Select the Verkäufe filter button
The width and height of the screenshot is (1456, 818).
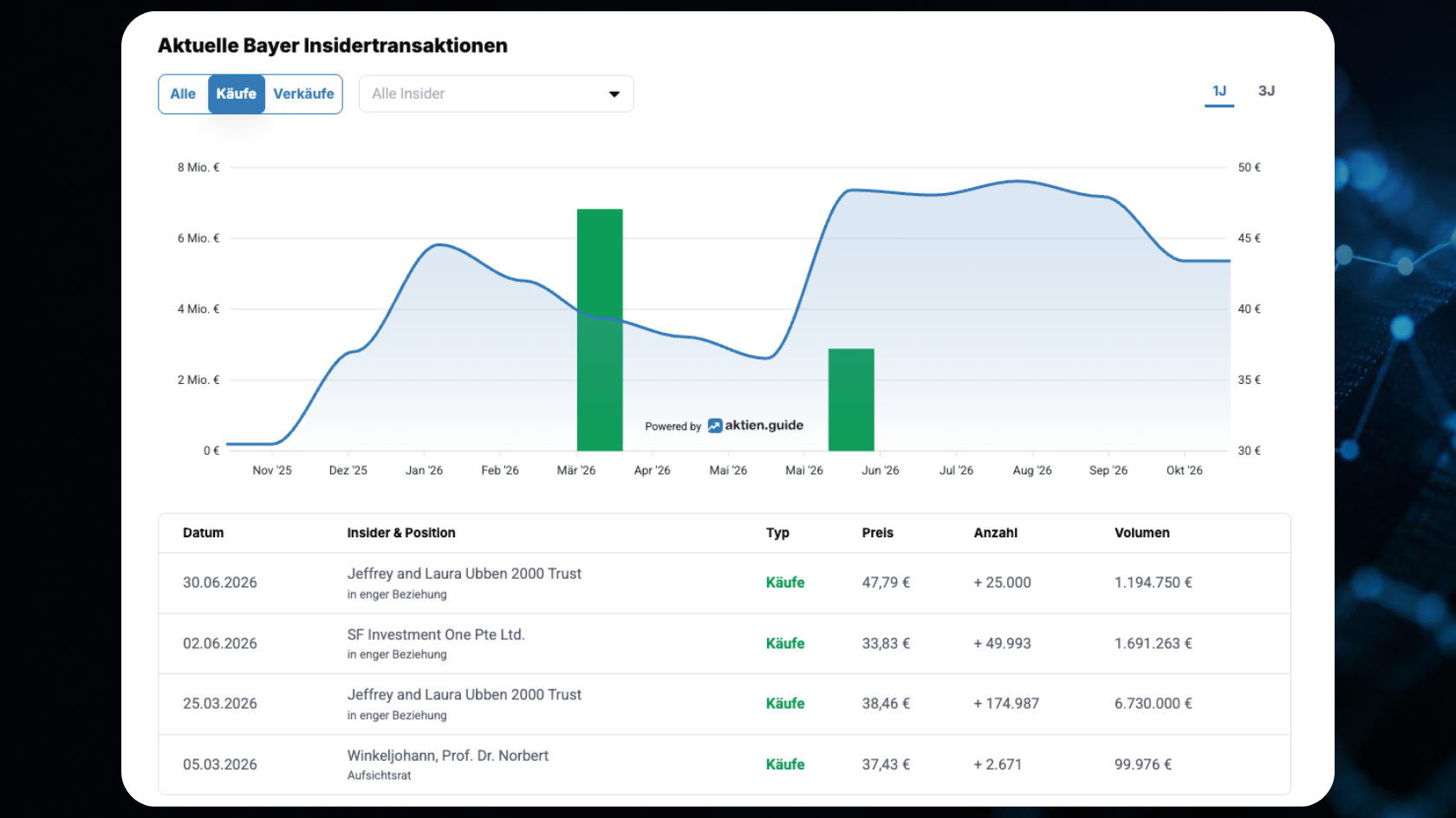coord(303,94)
